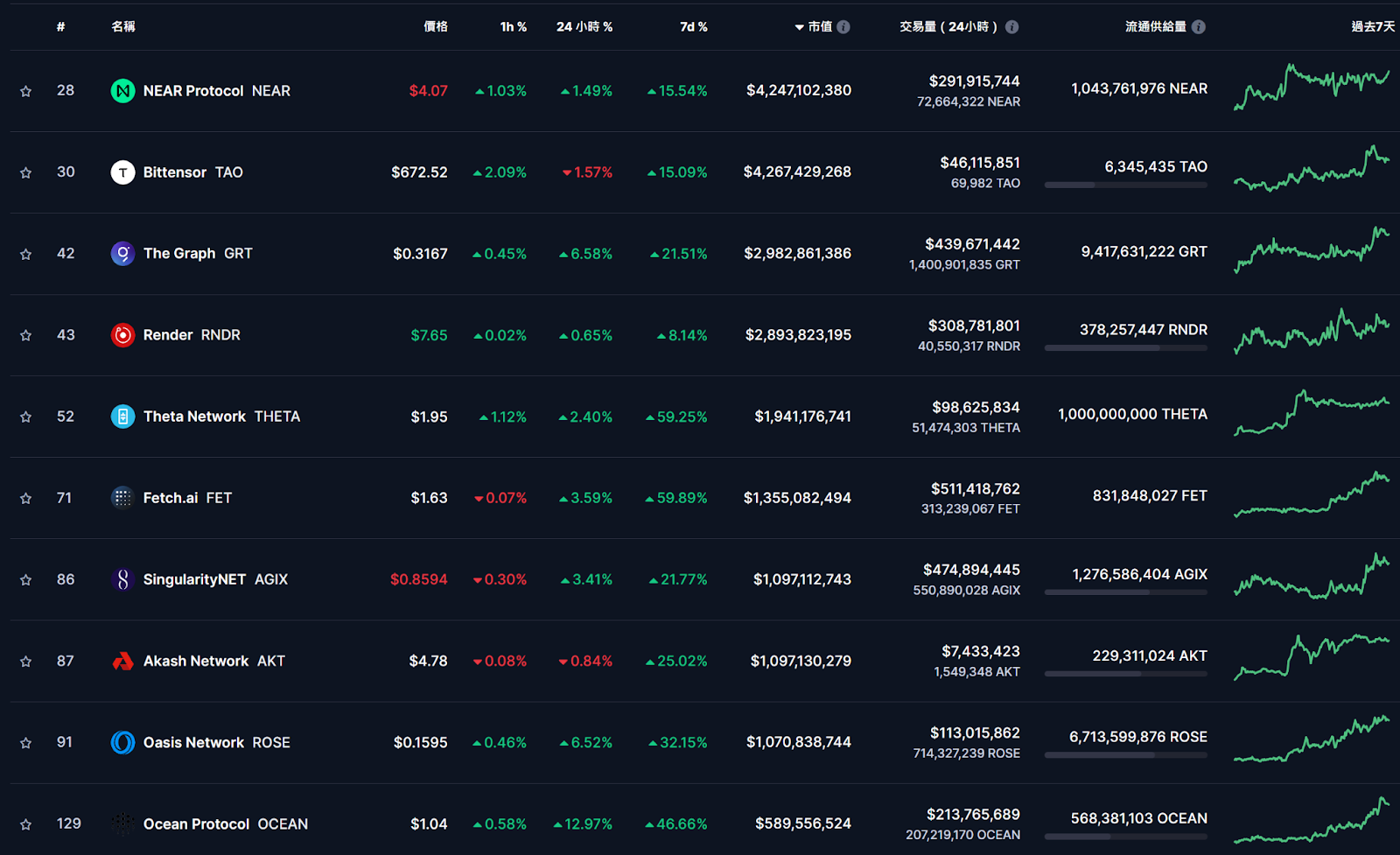Click Bittensor circulating supply progress bar
Image resolution: width=1400 pixels, height=855 pixels.
[x=1126, y=185]
